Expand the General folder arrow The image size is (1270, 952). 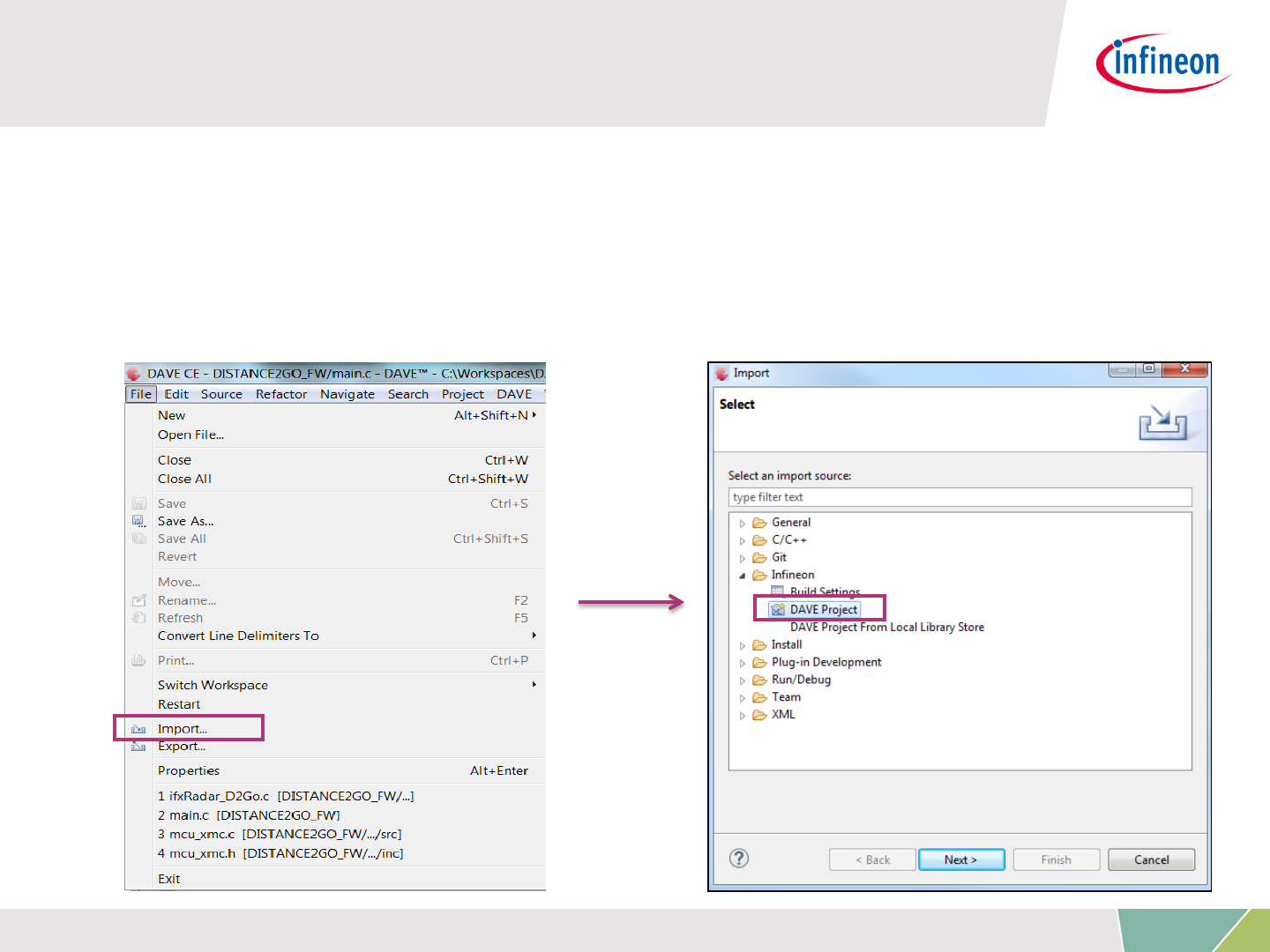(x=743, y=524)
